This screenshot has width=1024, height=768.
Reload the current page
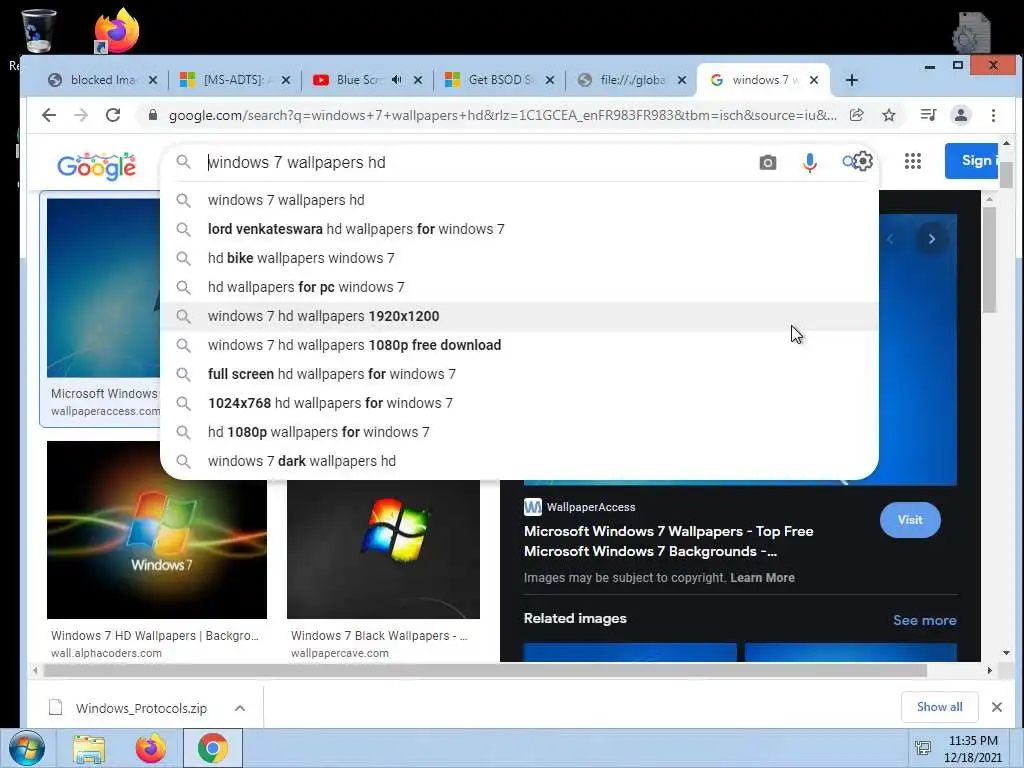click(113, 116)
